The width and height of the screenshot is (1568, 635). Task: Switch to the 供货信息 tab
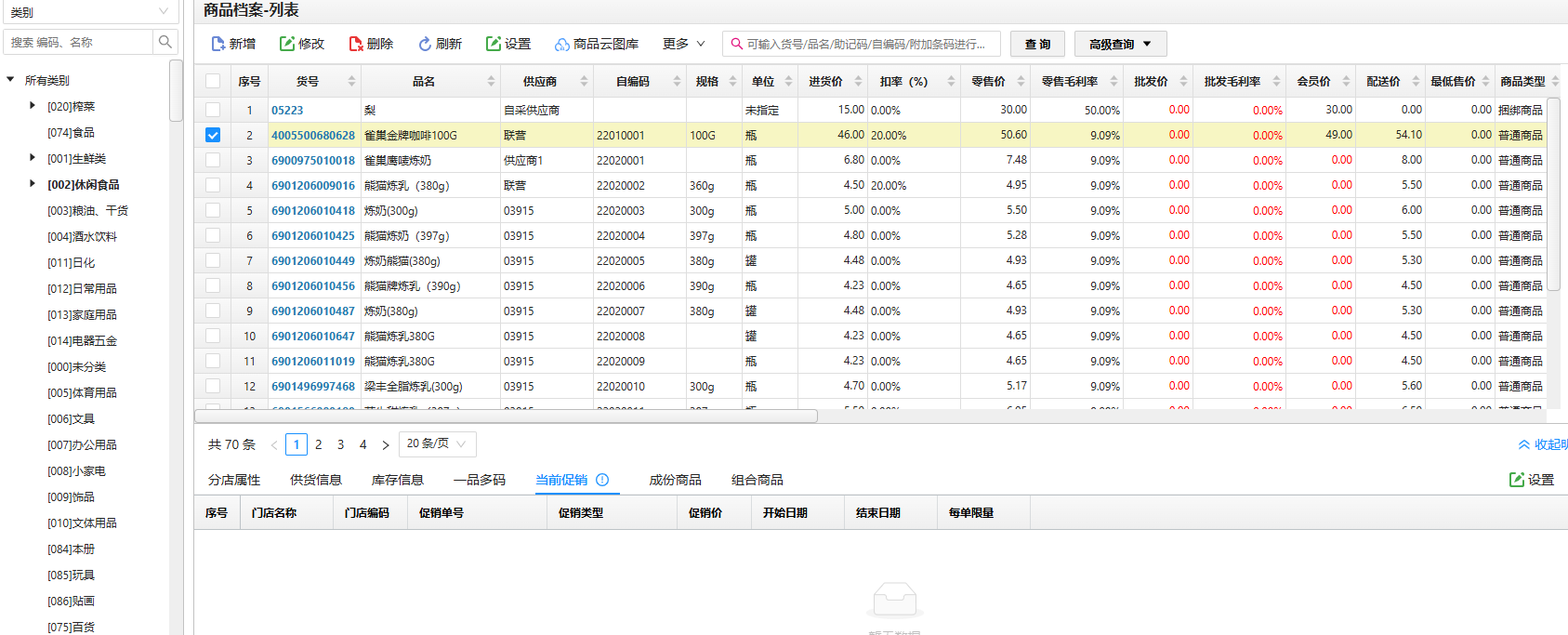pos(316,480)
